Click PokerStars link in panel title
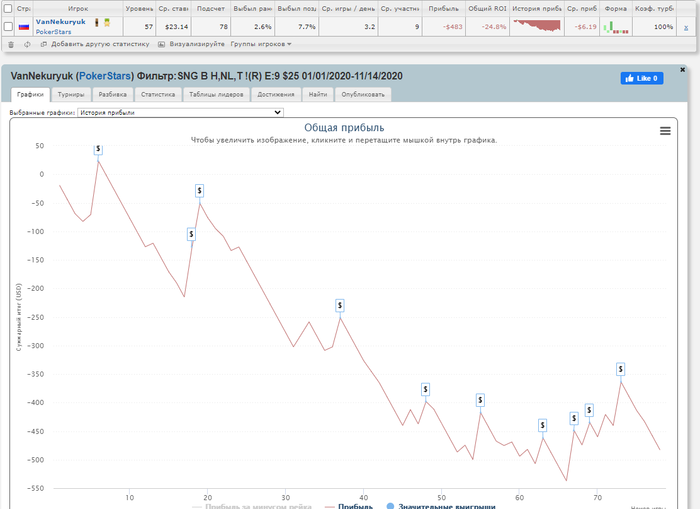The height and width of the screenshot is (509, 700). (105, 76)
